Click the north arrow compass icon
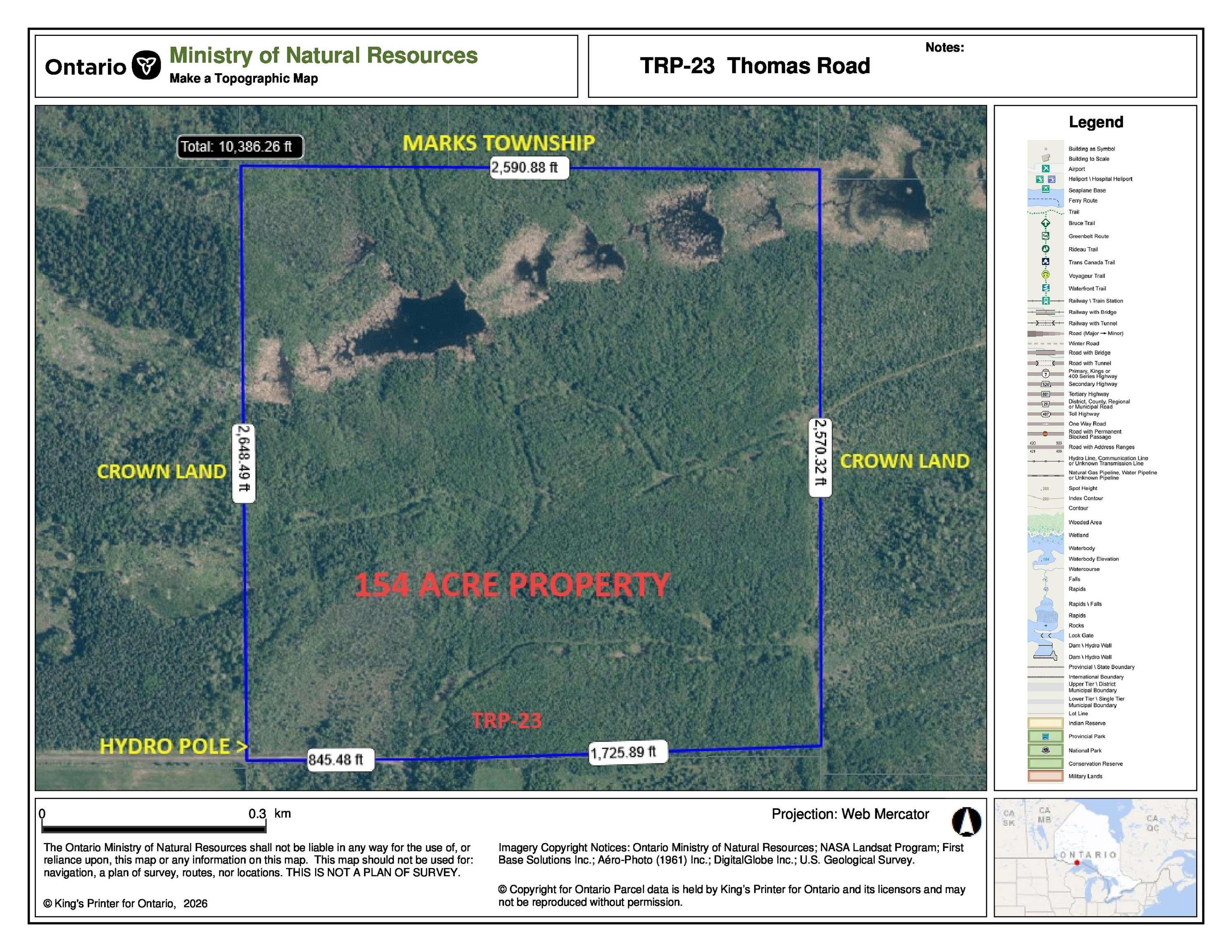Screen dimensions: 1232x952 pos(966,821)
